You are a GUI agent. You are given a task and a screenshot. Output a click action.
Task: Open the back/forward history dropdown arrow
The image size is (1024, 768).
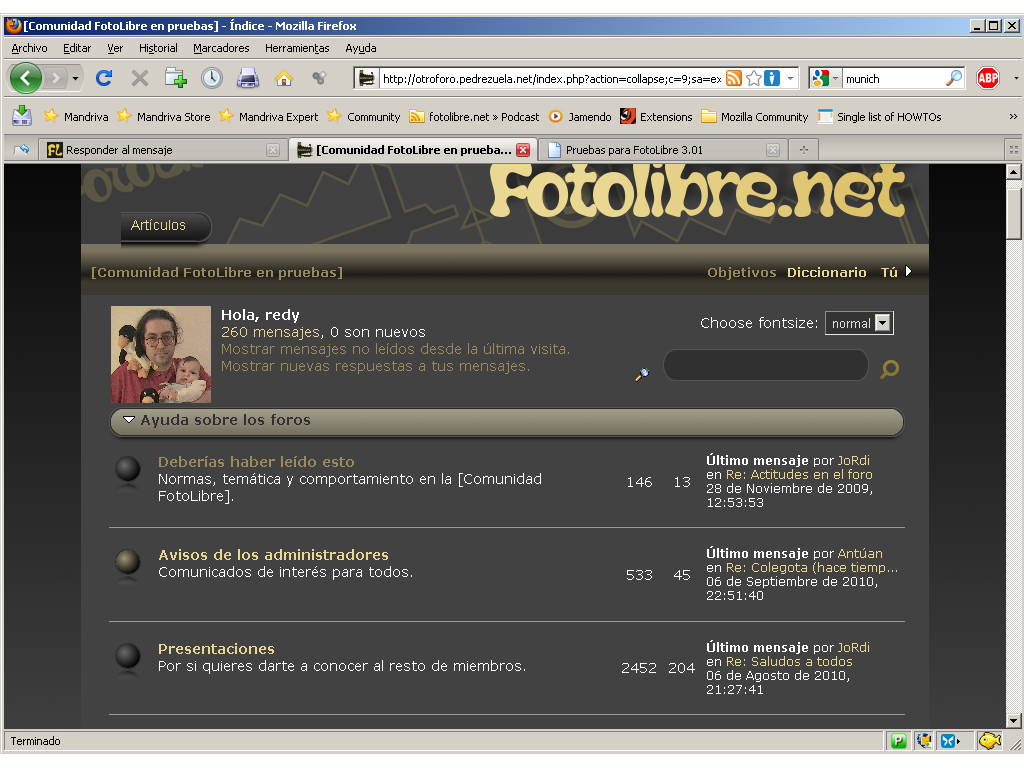(x=76, y=79)
